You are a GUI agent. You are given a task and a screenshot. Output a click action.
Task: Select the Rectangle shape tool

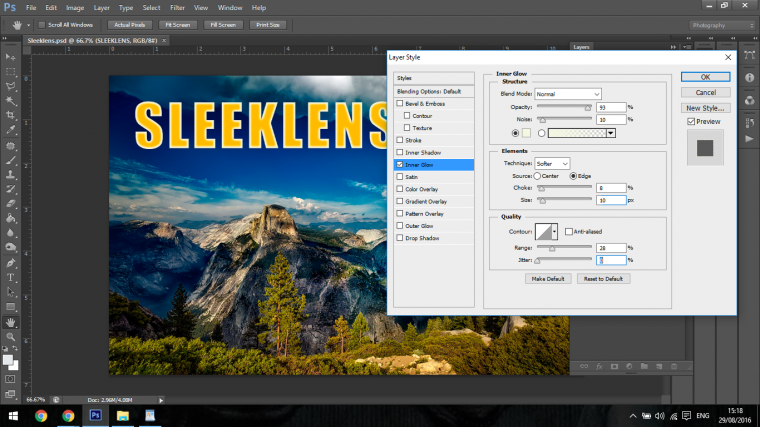[x=10, y=307]
